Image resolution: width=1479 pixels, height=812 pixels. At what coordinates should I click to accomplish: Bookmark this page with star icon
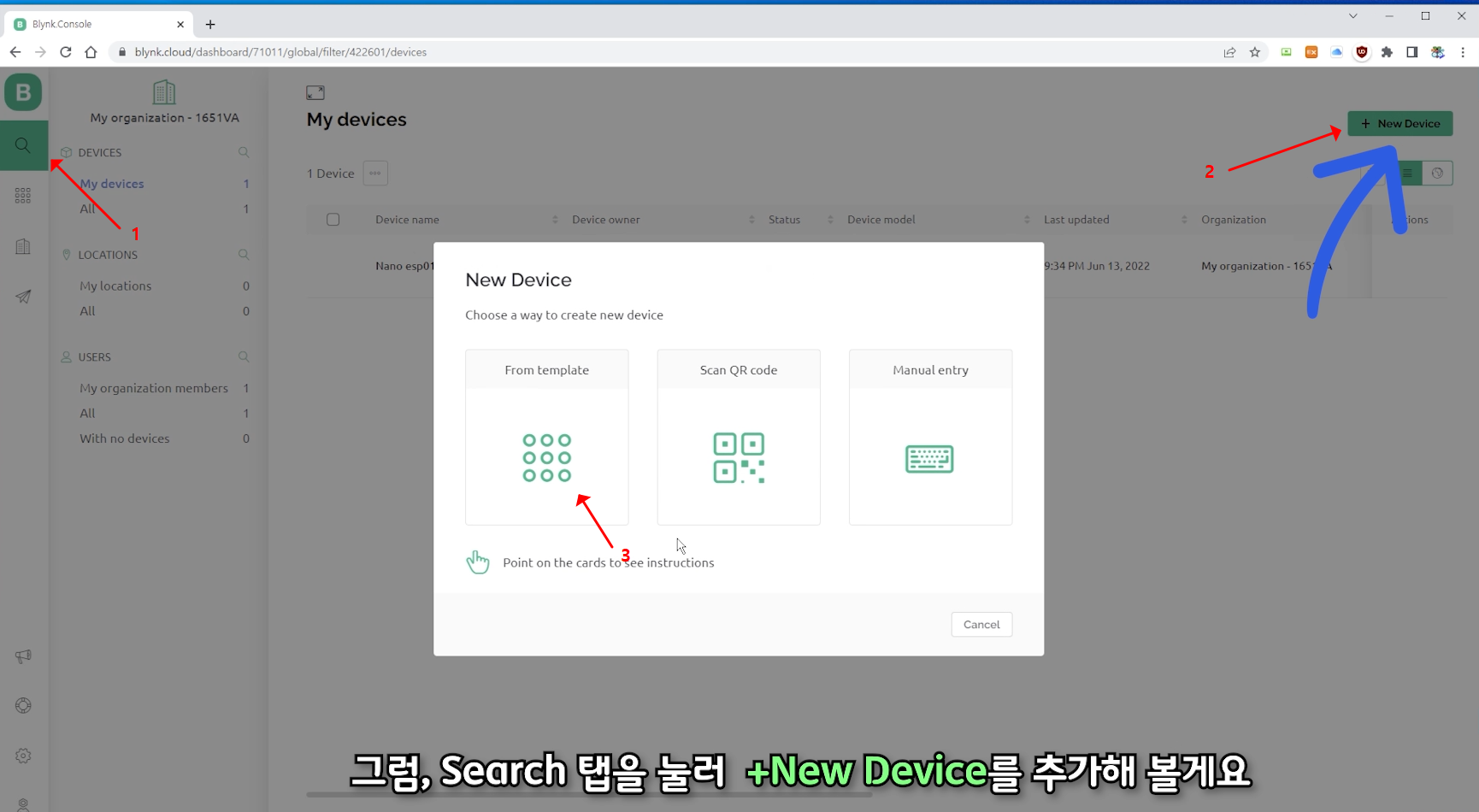coord(1255,52)
